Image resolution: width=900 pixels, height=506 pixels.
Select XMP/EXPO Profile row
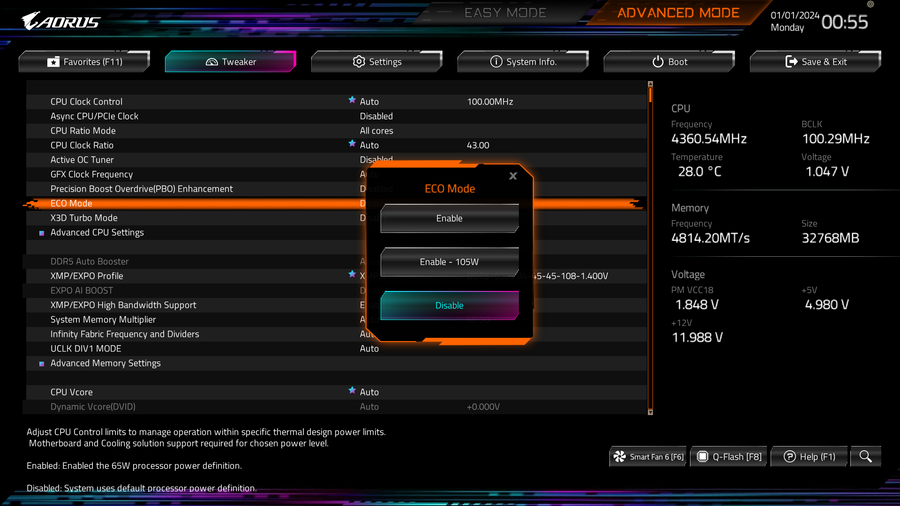click(336, 276)
